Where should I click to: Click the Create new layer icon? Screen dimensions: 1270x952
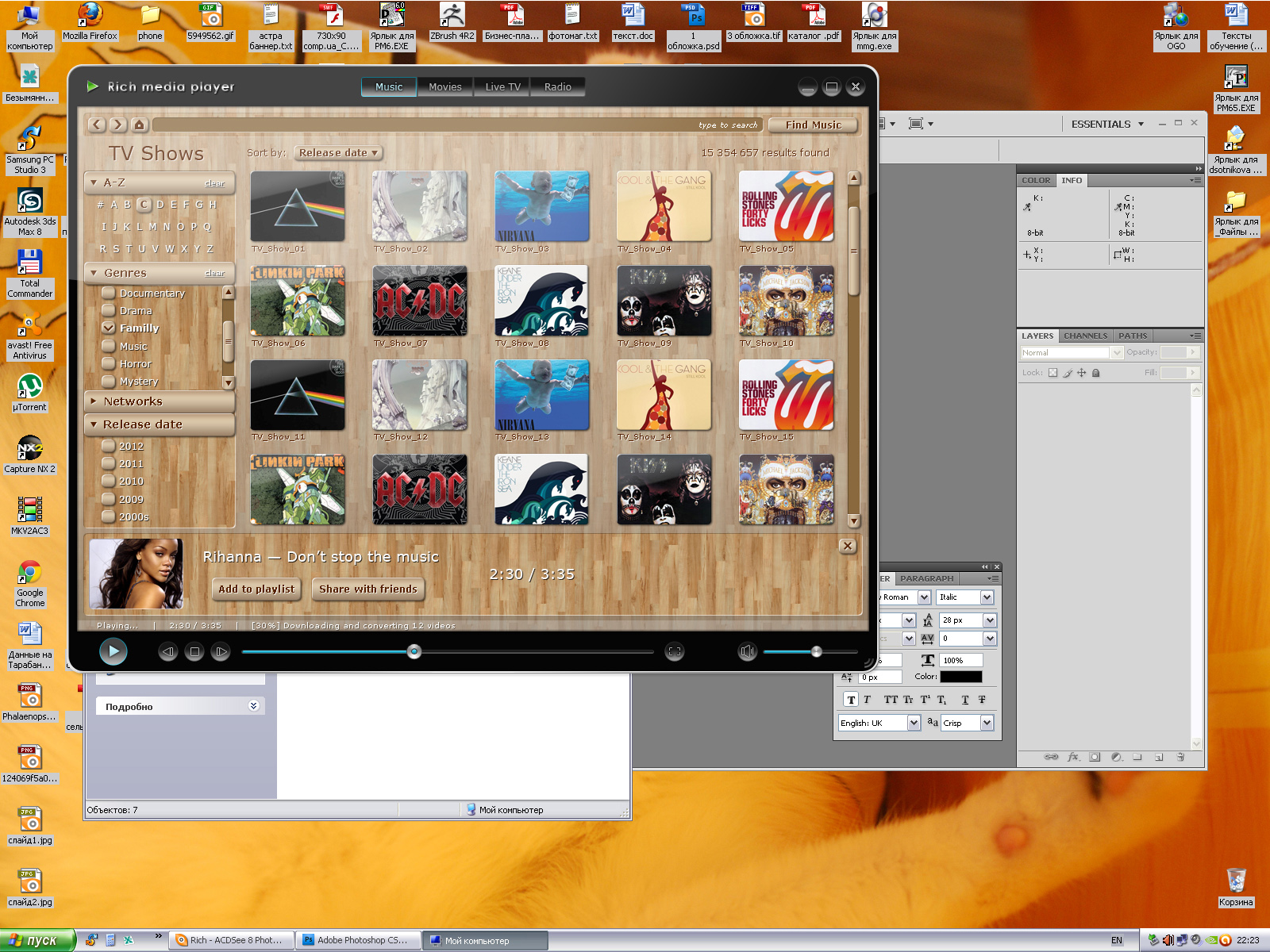pos(1159,757)
